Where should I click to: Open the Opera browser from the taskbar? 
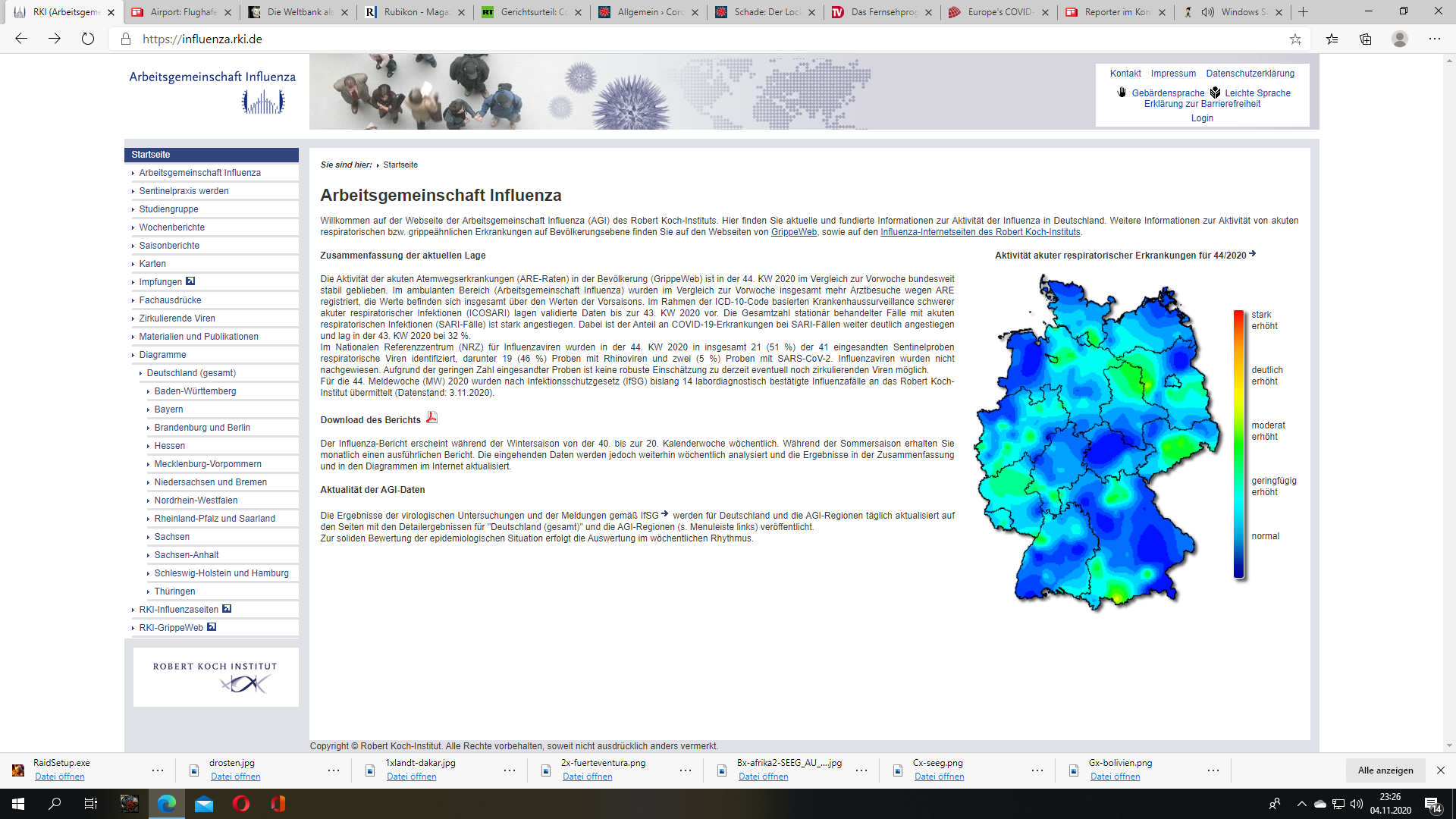point(241,804)
